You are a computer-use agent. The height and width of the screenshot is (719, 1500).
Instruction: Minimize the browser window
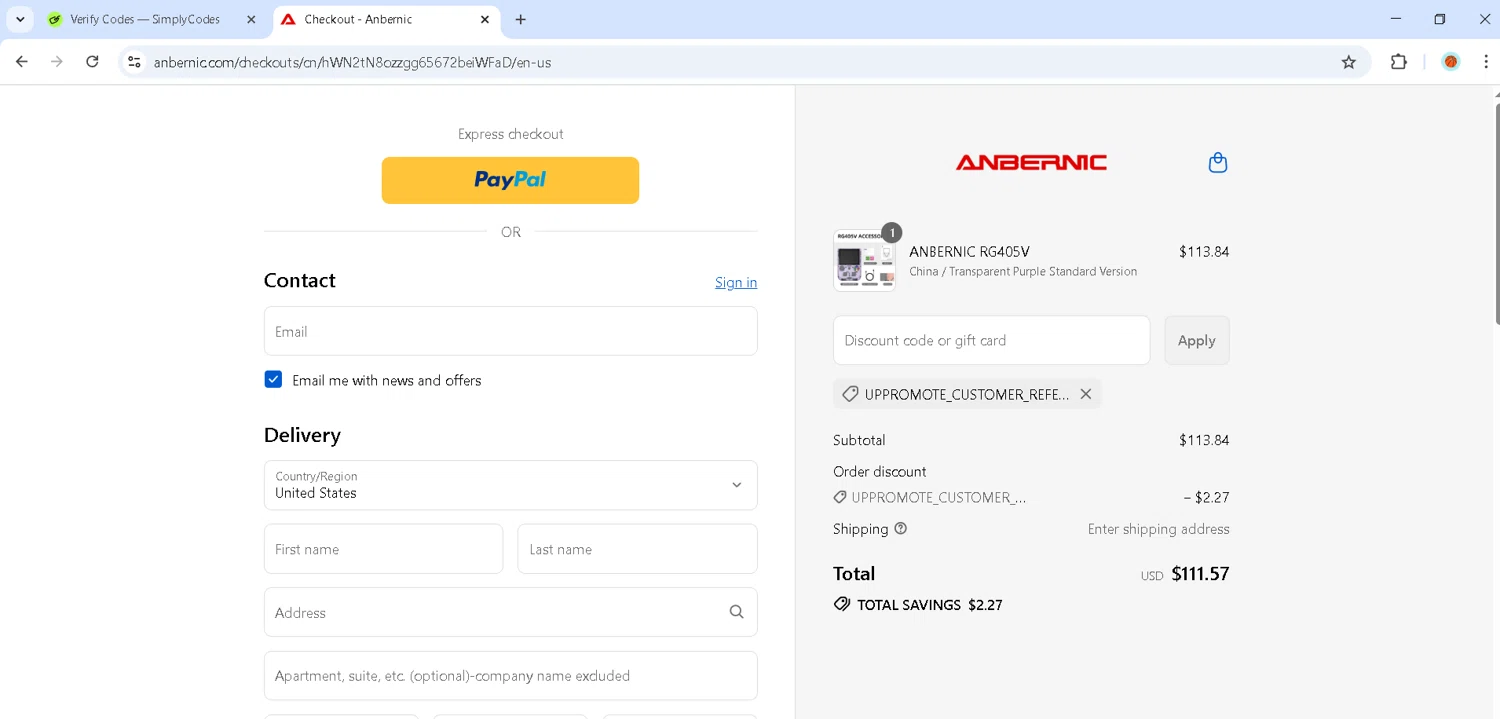[1395, 19]
